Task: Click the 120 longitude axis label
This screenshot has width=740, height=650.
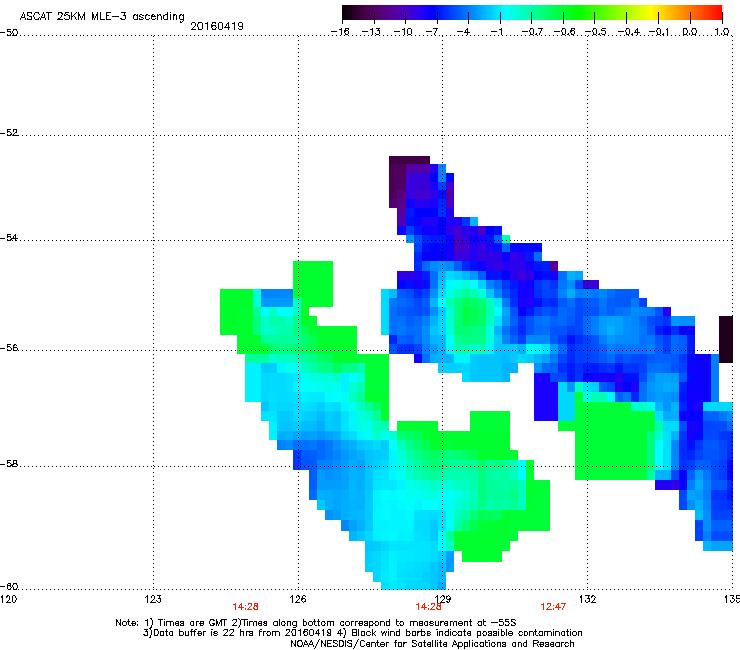Action: (8, 599)
